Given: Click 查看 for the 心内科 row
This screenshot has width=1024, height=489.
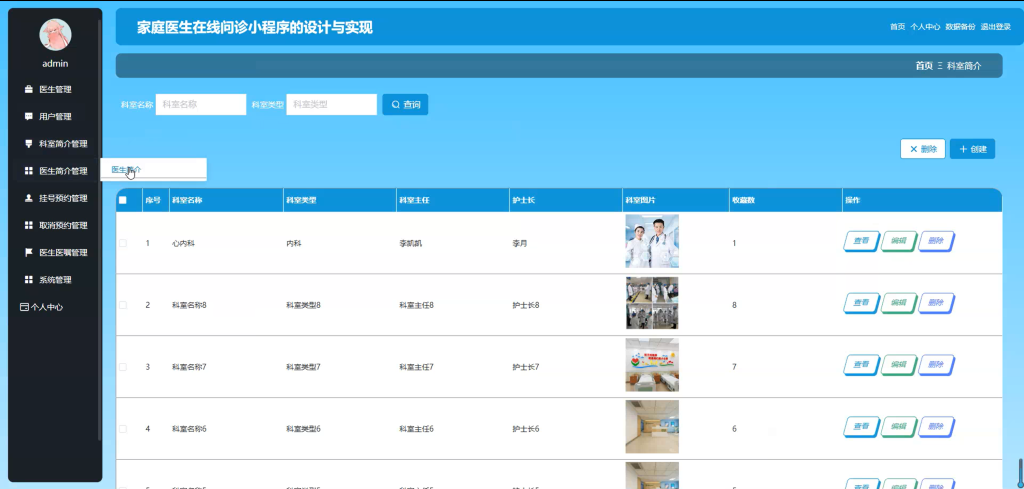Looking at the screenshot, I should coord(861,241).
